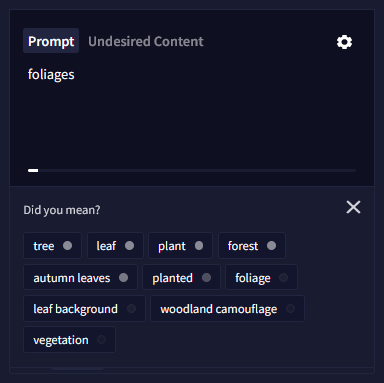Choose the foliage suggestion
Viewport: 384px width, 383px height.
(261, 277)
